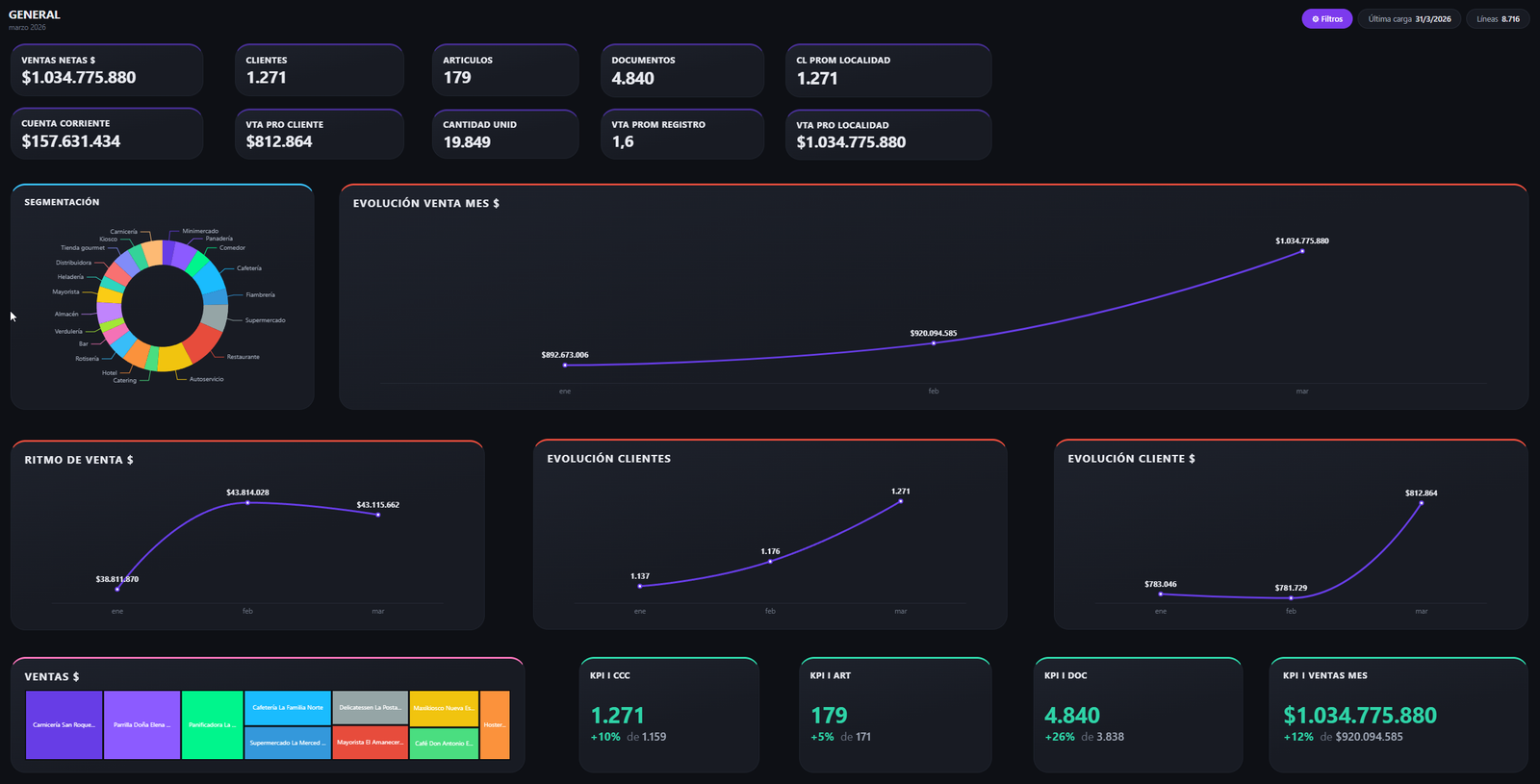The image size is (1540, 784).
Task: Click the 1.176 point in Evolución Clientes
Action: [770, 561]
